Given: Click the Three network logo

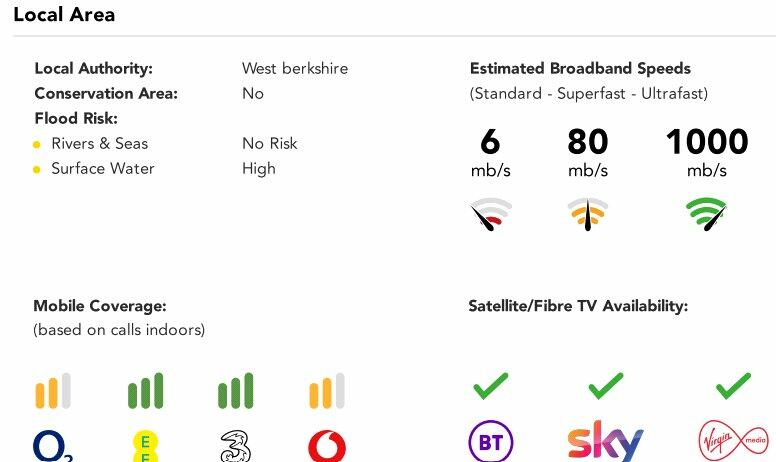Looking at the screenshot, I should tap(234, 446).
